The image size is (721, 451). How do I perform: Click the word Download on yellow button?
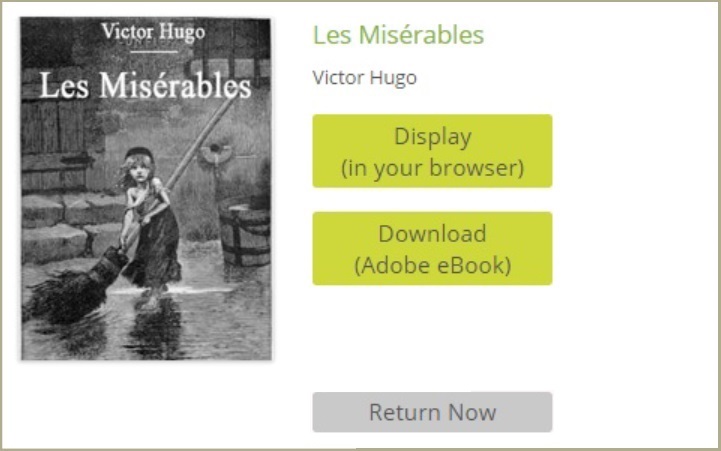point(432,234)
